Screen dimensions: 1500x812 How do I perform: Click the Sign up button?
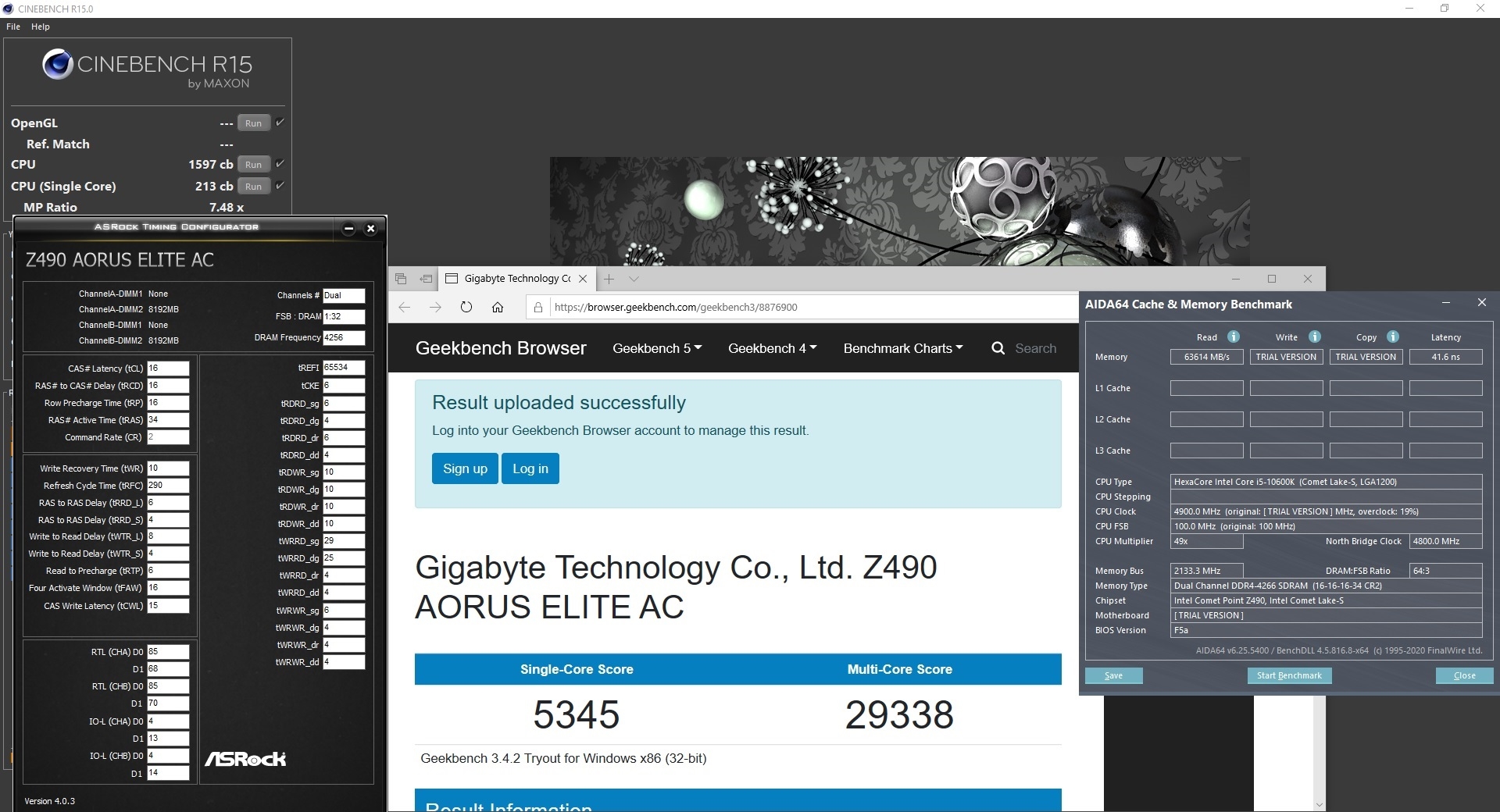465,468
